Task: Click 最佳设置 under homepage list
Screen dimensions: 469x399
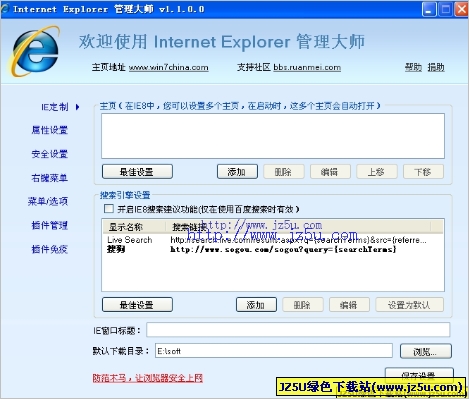Action: pos(137,172)
